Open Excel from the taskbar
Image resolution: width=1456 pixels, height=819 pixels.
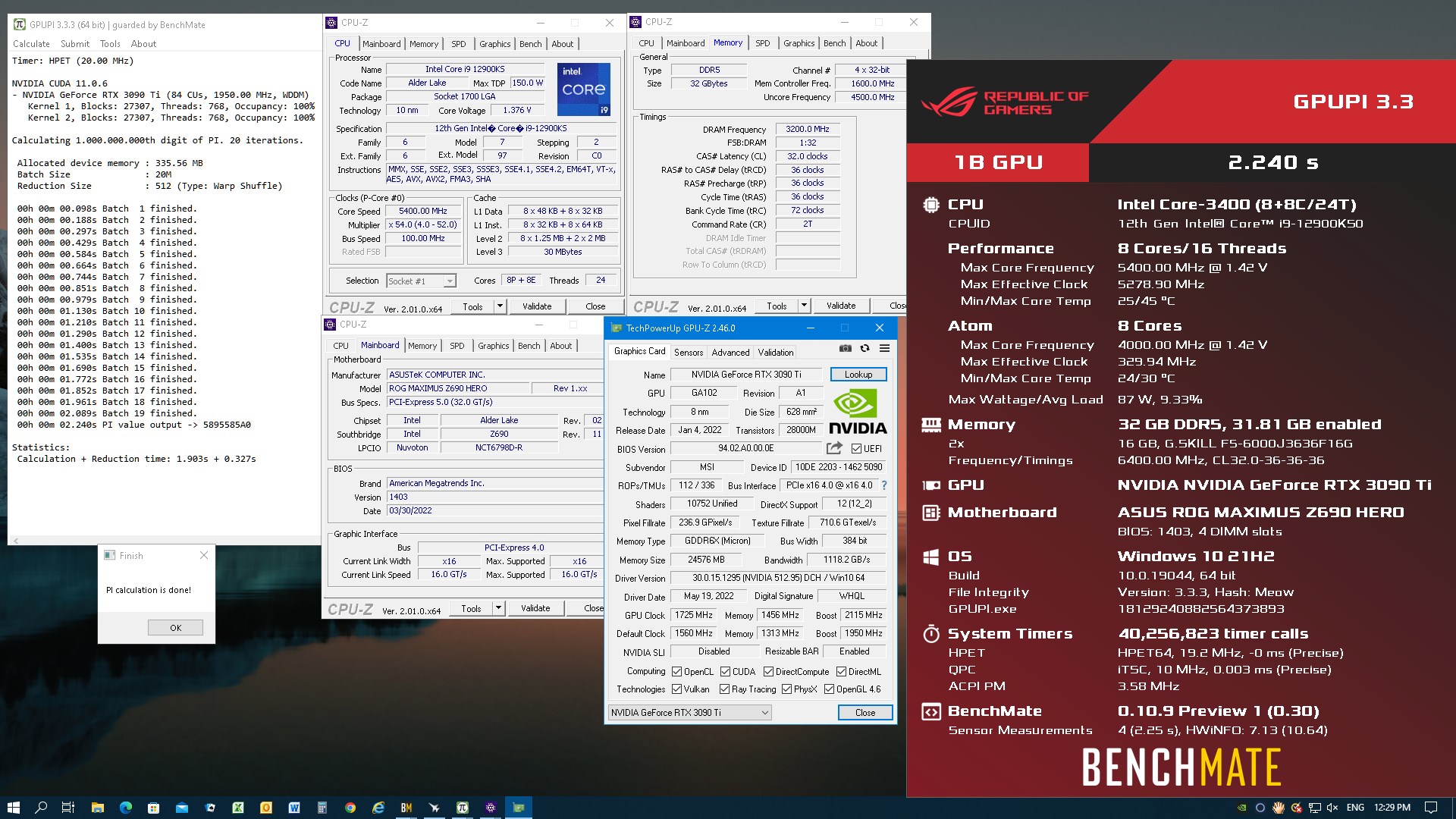tap(238, 808)
